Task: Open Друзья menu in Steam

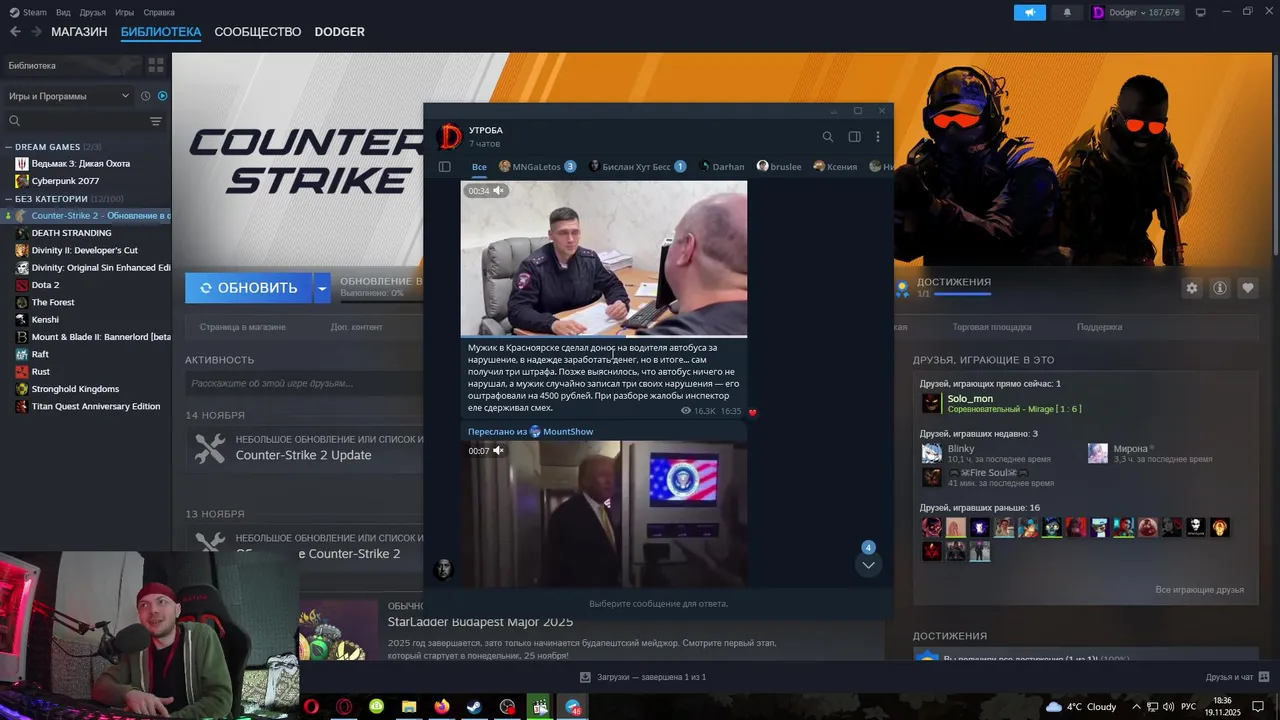Action: coord(92,12)
